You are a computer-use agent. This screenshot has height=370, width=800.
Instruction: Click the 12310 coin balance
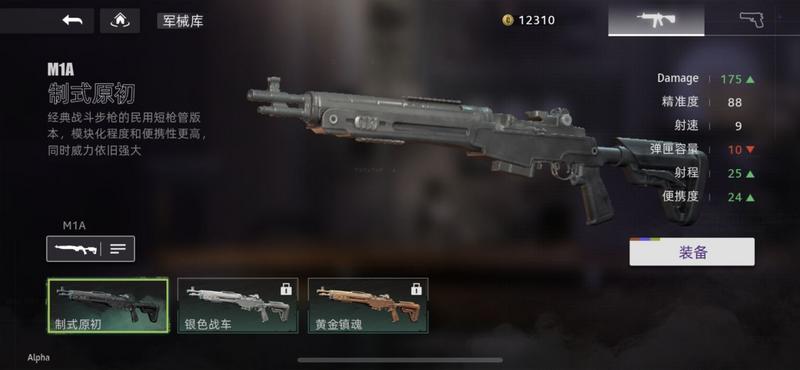pyautogui.click(x=537, y=20)
